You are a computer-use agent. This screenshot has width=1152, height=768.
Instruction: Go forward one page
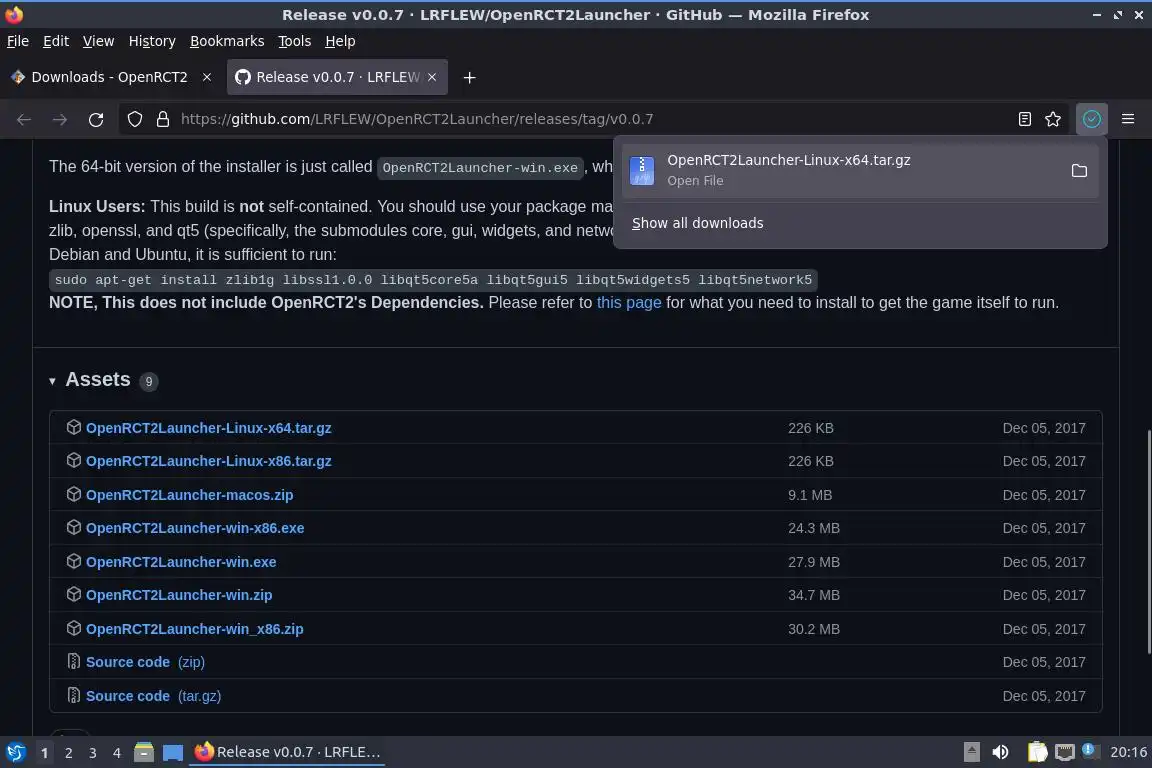coord(60,119)
